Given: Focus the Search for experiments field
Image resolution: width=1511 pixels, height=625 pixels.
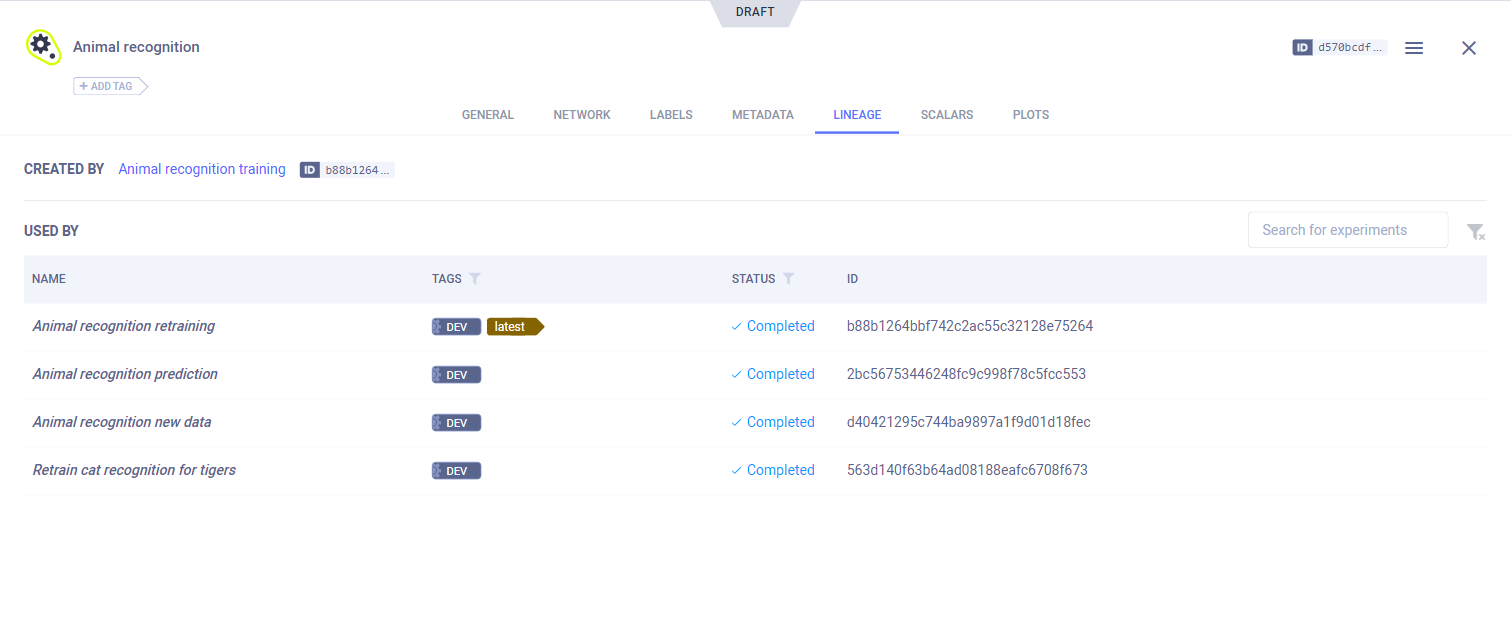Looking at the screenshot, I should (1347, 230).
